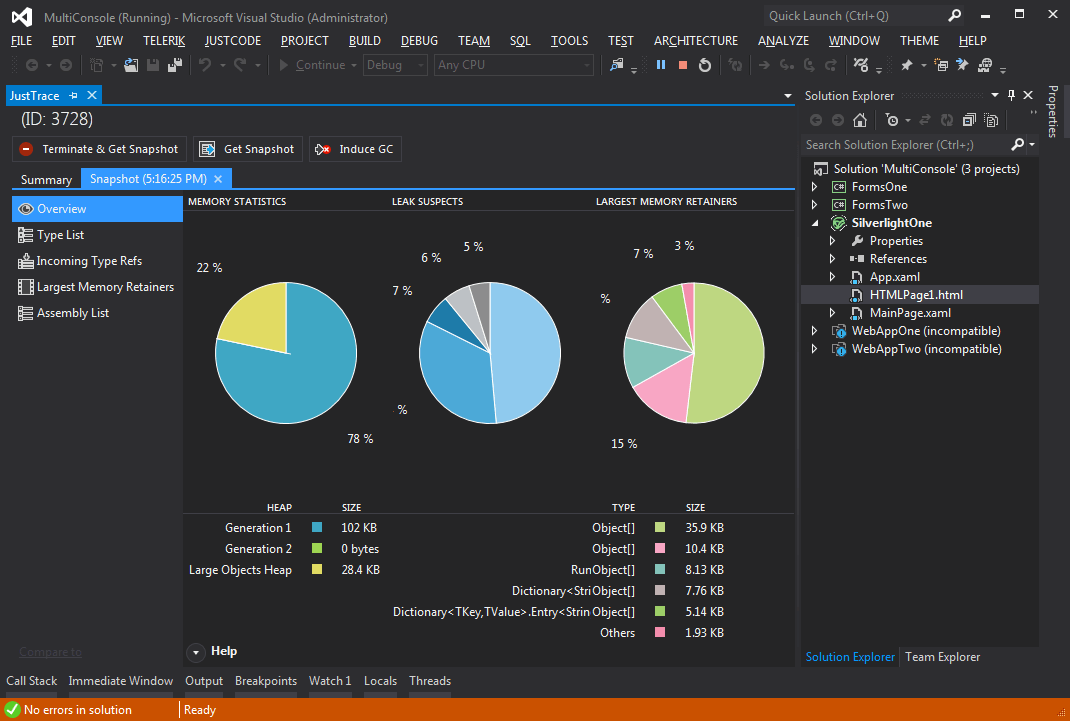The image size is (1070, 721).
Task: Click search magnifier in Solution Explorer
Action: point(1017,145)
